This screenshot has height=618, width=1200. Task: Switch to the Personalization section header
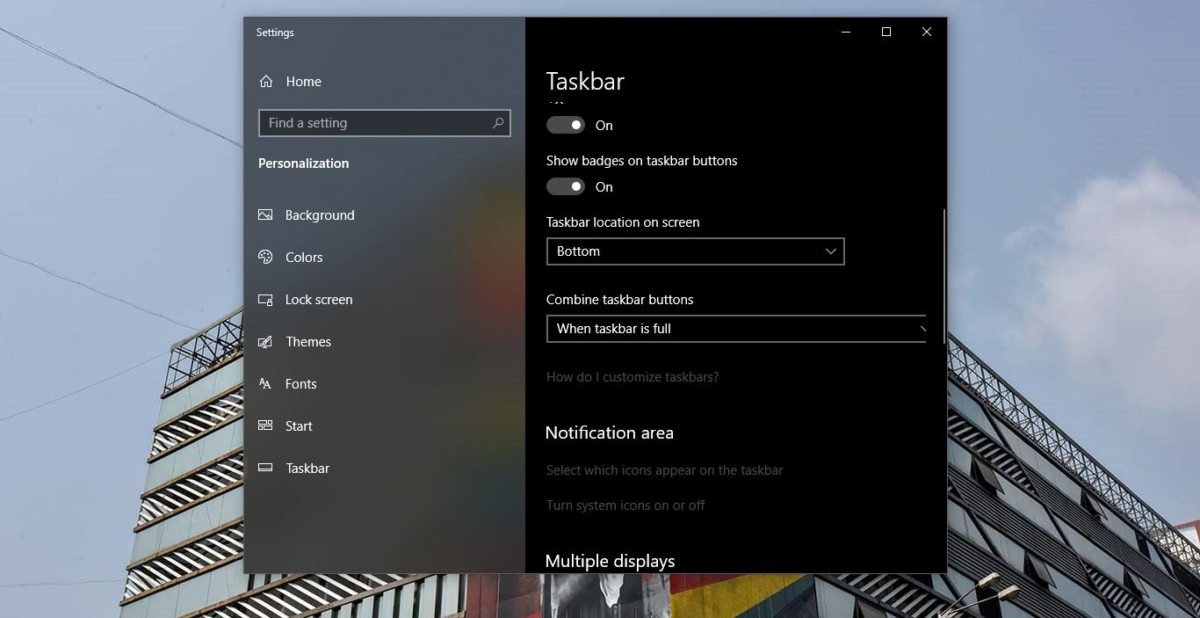pos(303,163)
